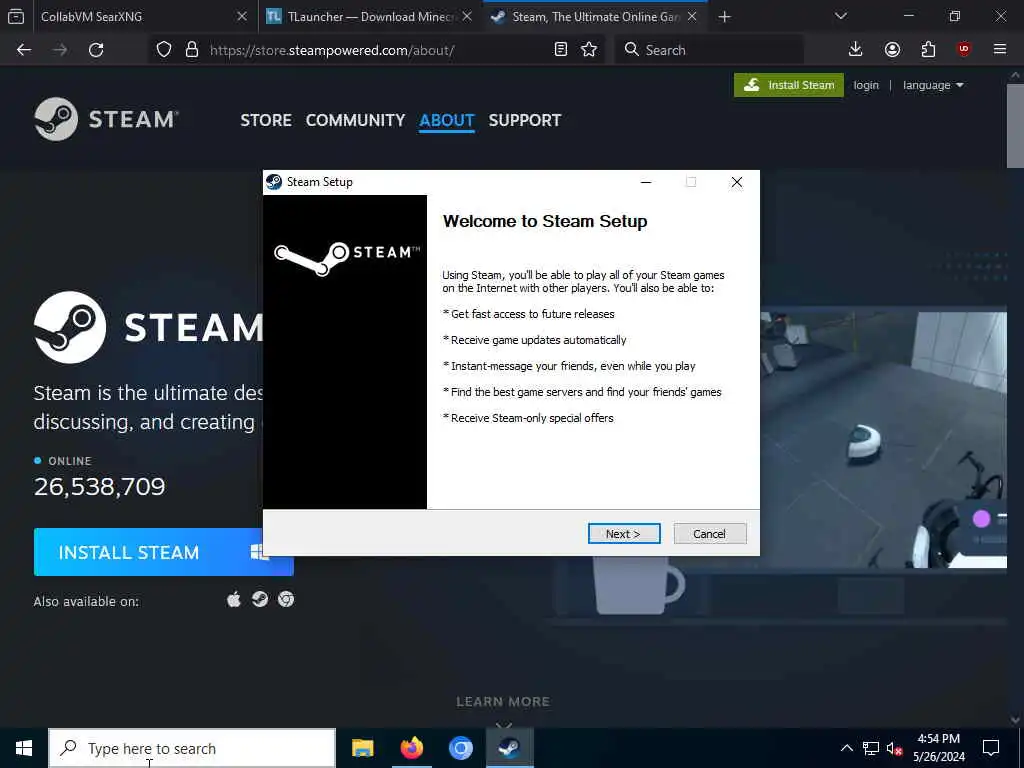Close the Steam browser tab

tap(692, 17)
